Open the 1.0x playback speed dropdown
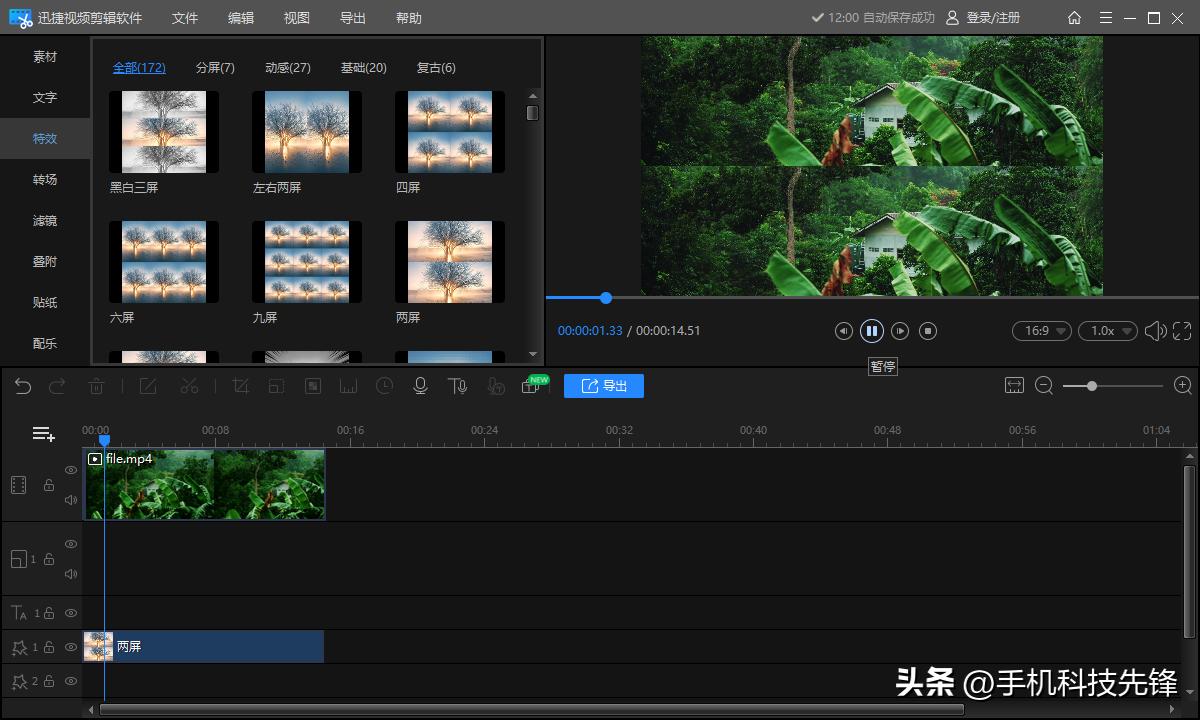The height and width of the screenshot is (720, 1200). coord(1107,331)
